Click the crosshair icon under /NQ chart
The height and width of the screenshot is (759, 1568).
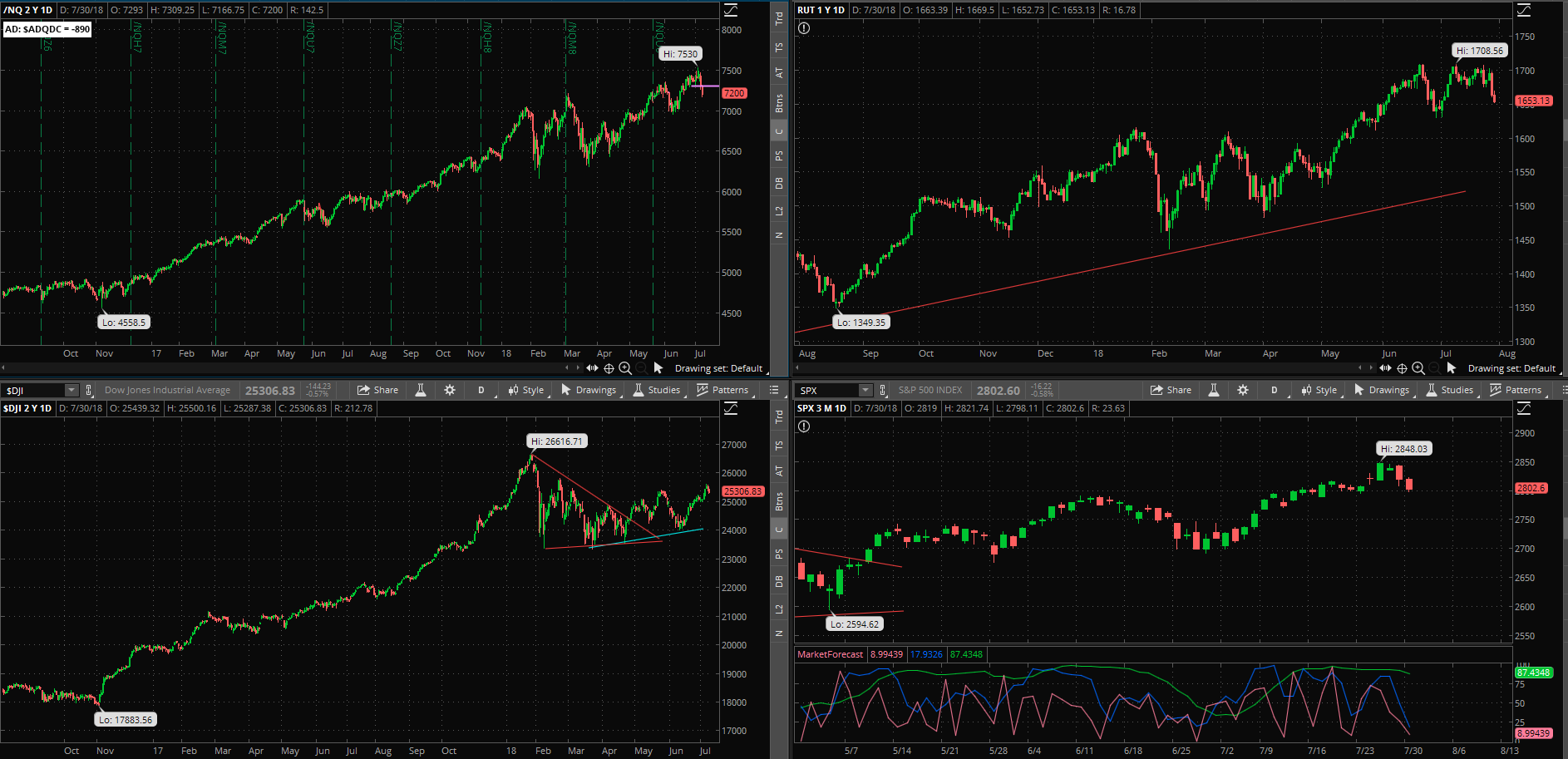click(609, 368)
